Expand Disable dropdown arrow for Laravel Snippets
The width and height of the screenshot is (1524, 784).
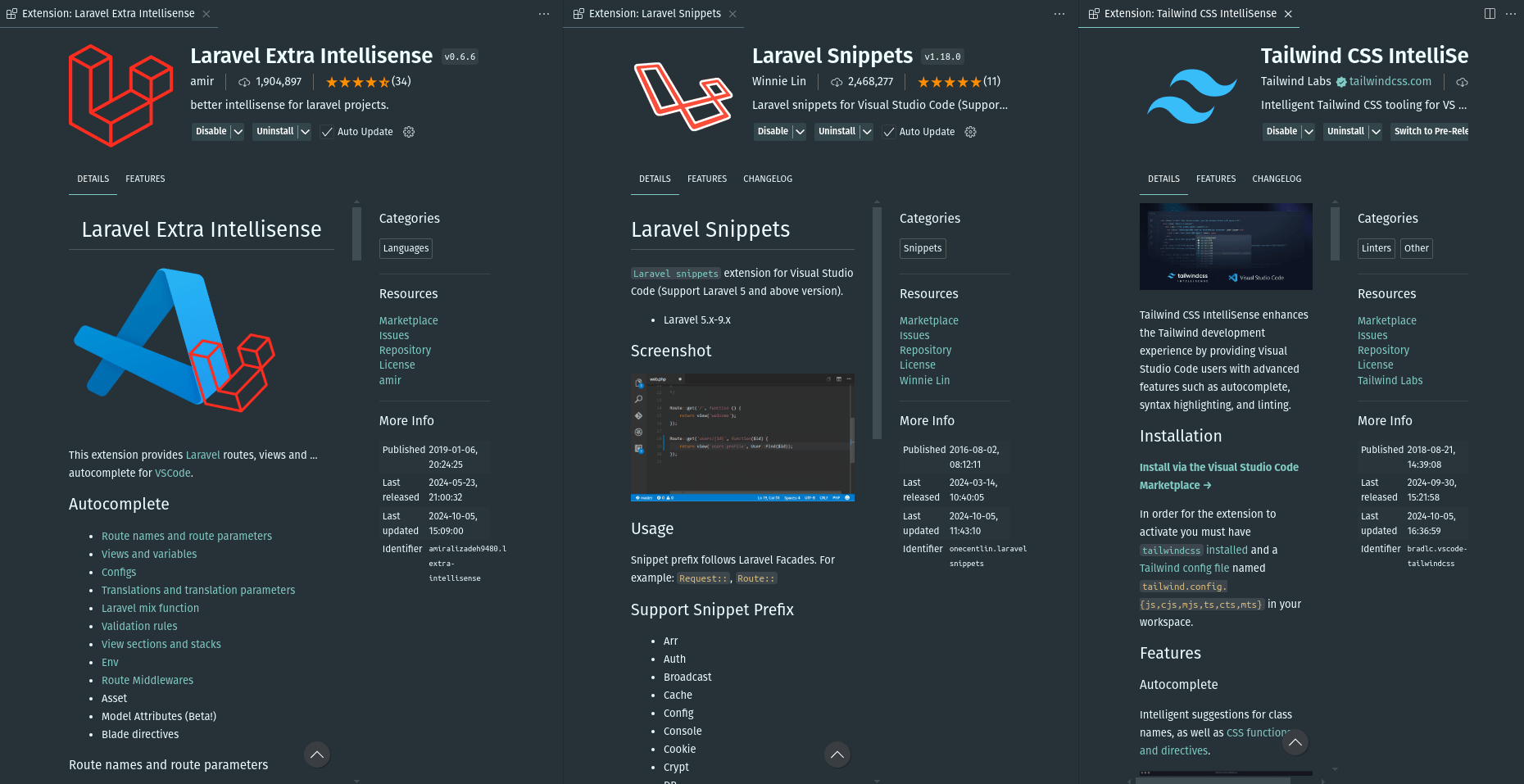pyautogui.click(x=800, y=132)
